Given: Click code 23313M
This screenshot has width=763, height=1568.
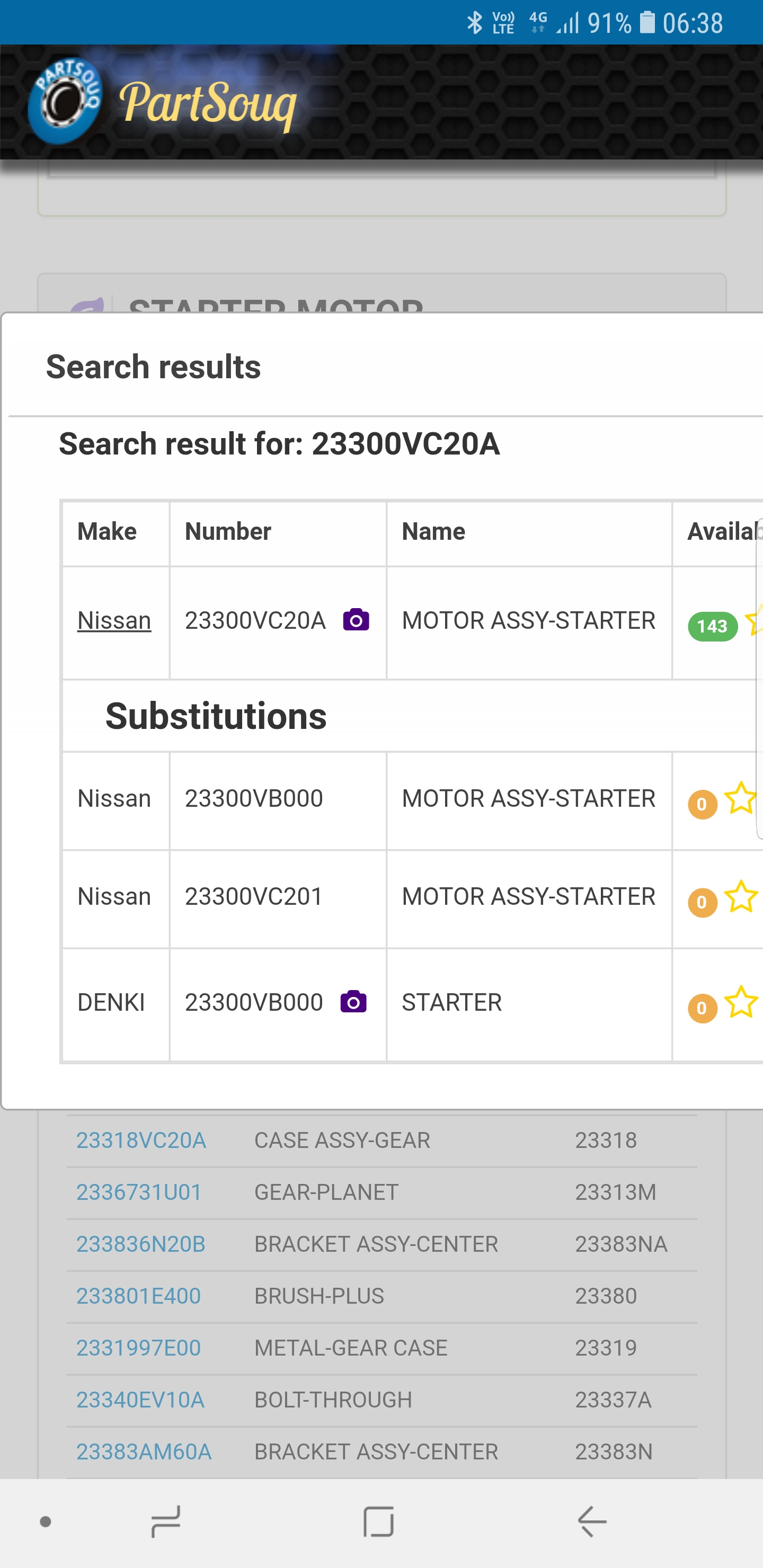Looking at the screenshot, I should (x=616, y=1192).
